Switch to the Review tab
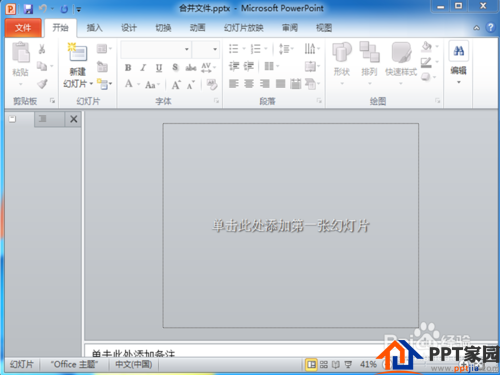This screenshot has width=500, height=375. [x=290, y=28]
